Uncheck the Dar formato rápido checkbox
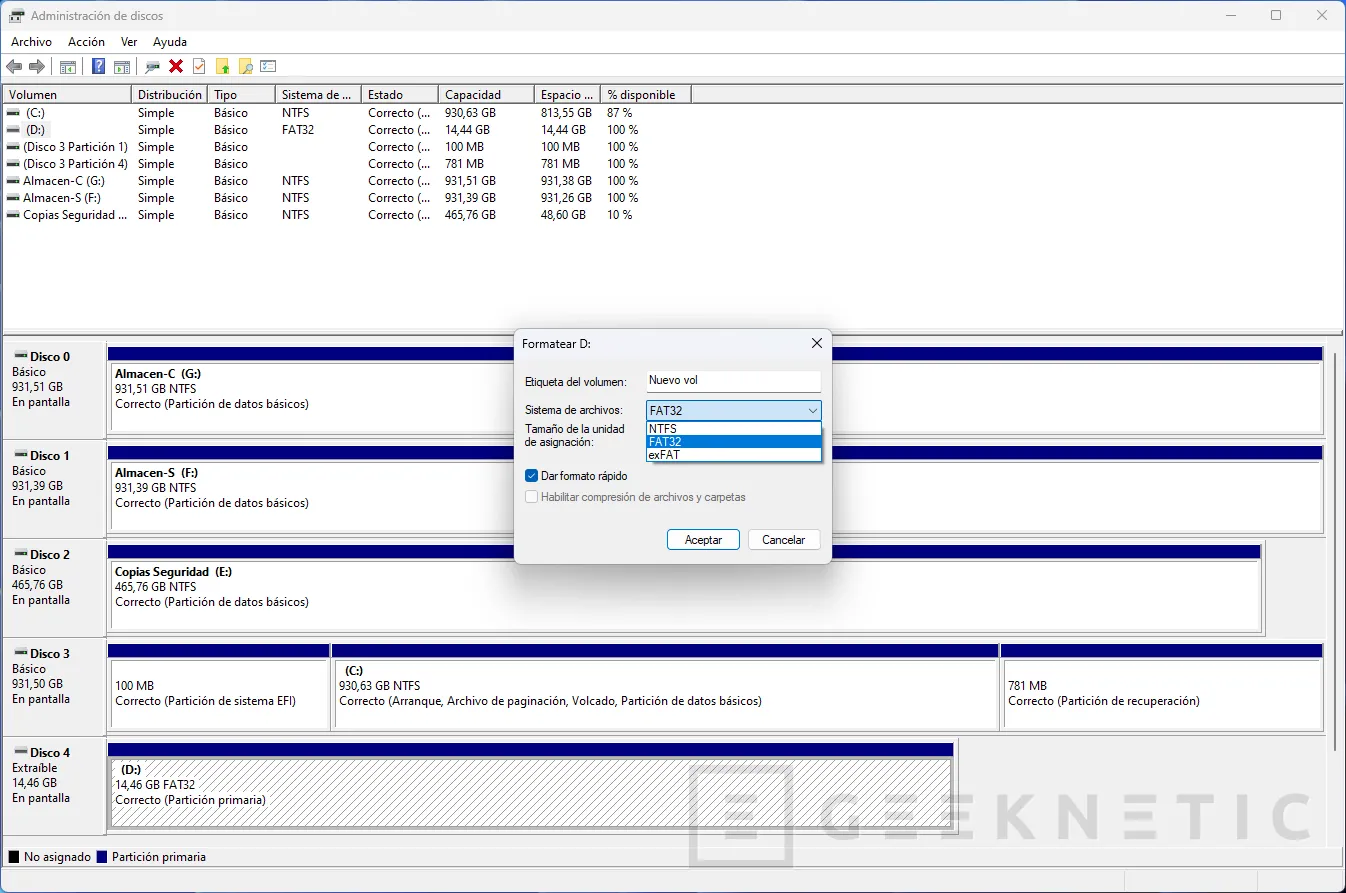Image resolution: width=1346 pixels, height=893 pixels. [532, 476]
